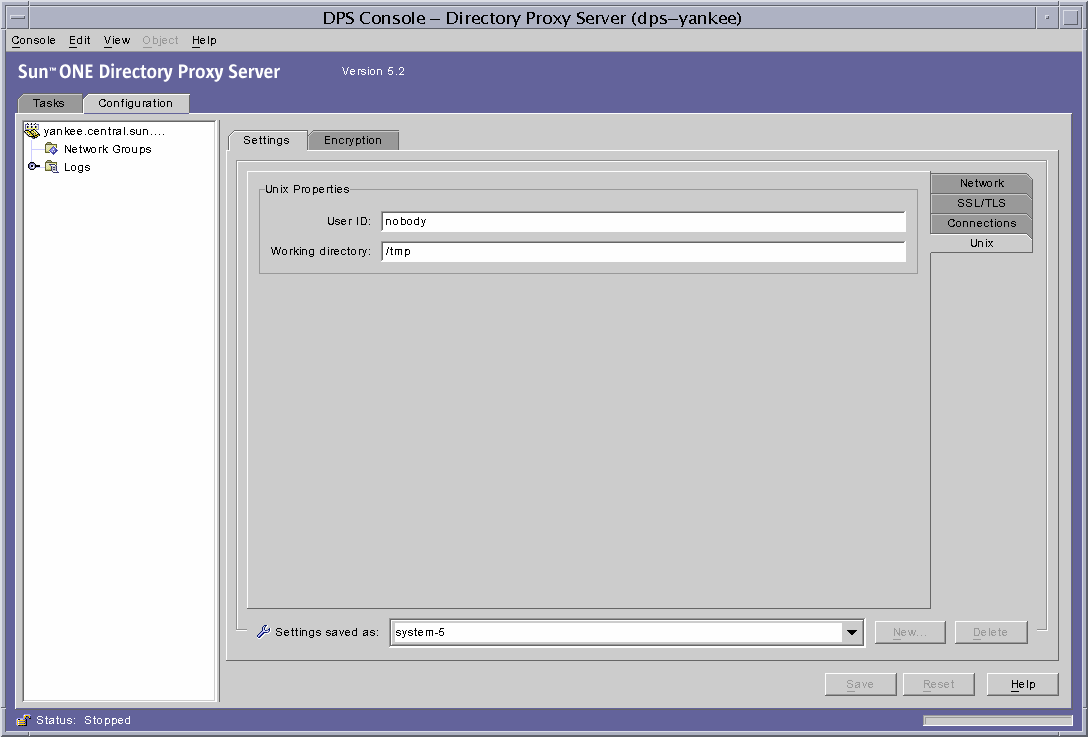Click the server icon beside yankee.central.sun
Image resolution: width=1088 pixels, height=737 pixels.
32,130
